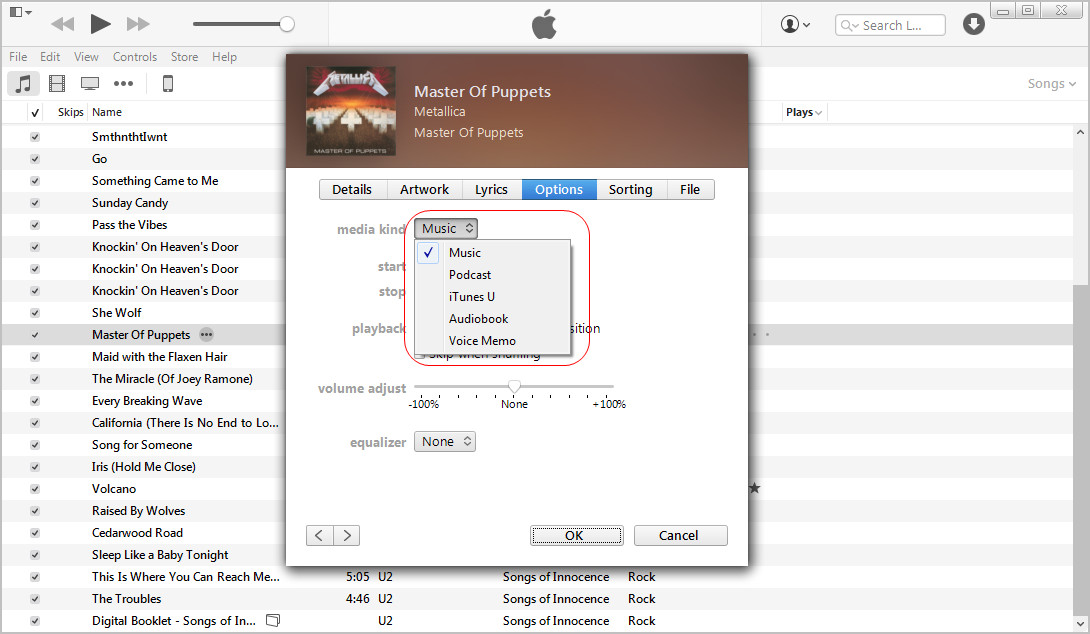Uncheck the Pass the Vibes checkbox
The image size is (1090, 634).
35,225
